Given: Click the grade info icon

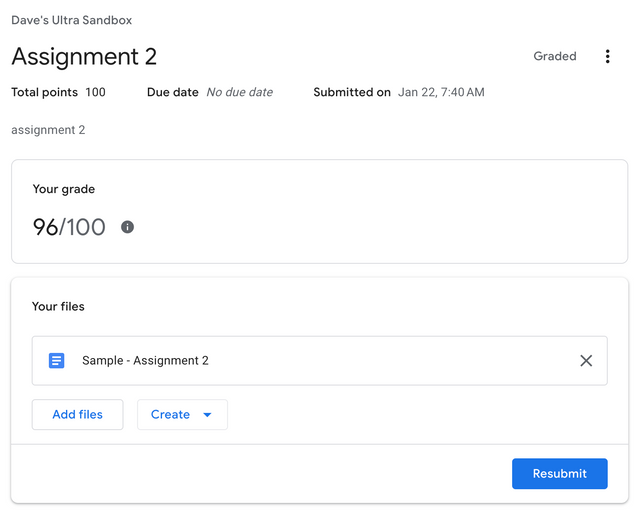Looking at the screenshot, I should [127, 227].
